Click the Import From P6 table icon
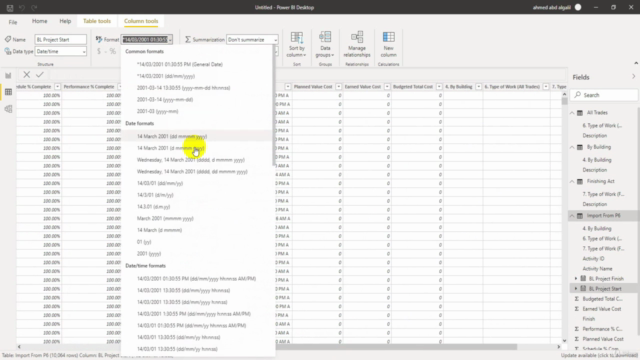Screen dimensions: 640x360 580,216
